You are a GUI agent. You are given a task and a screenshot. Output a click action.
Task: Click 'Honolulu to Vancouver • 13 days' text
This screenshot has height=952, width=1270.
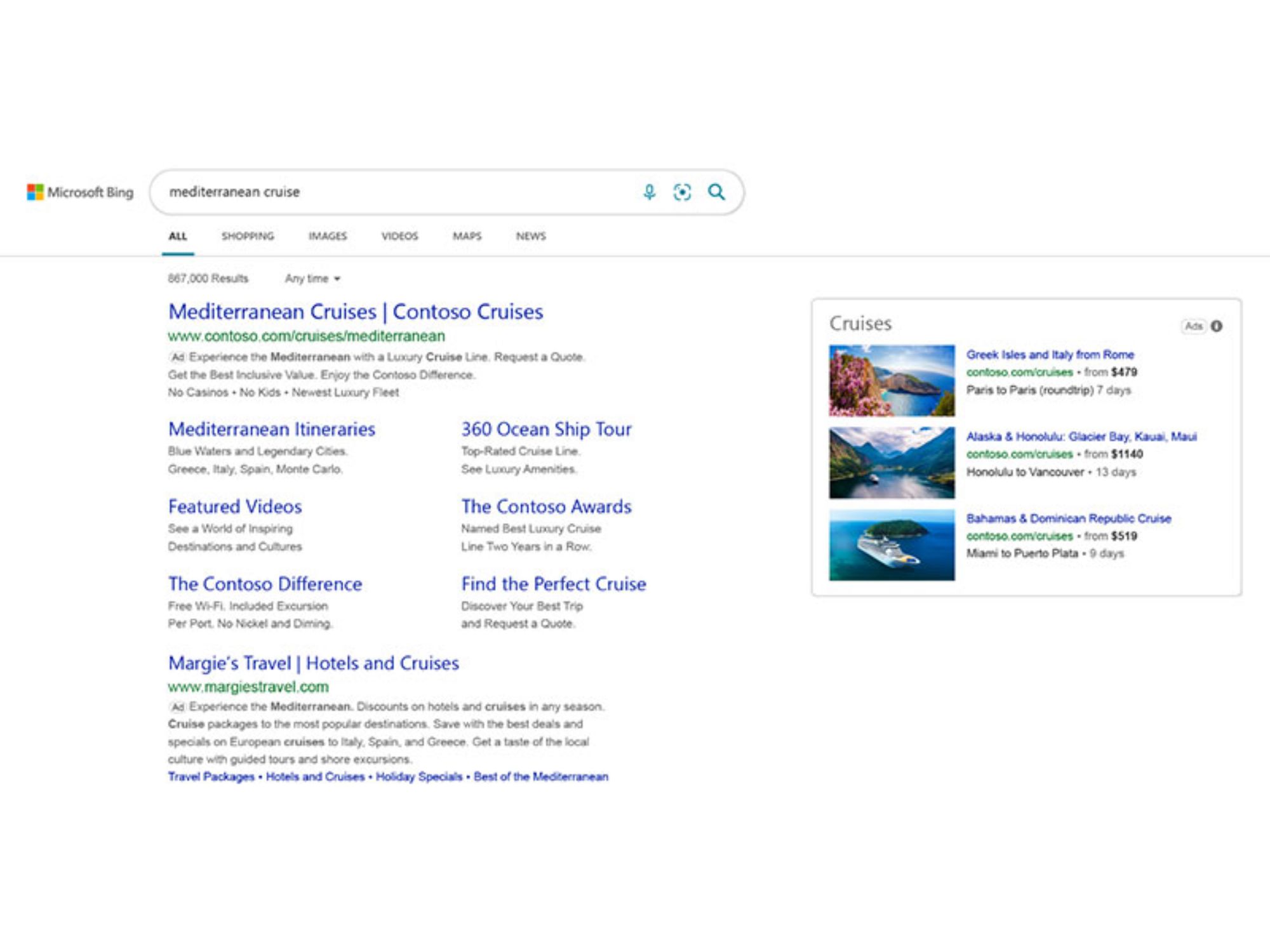pos(1051,472)
